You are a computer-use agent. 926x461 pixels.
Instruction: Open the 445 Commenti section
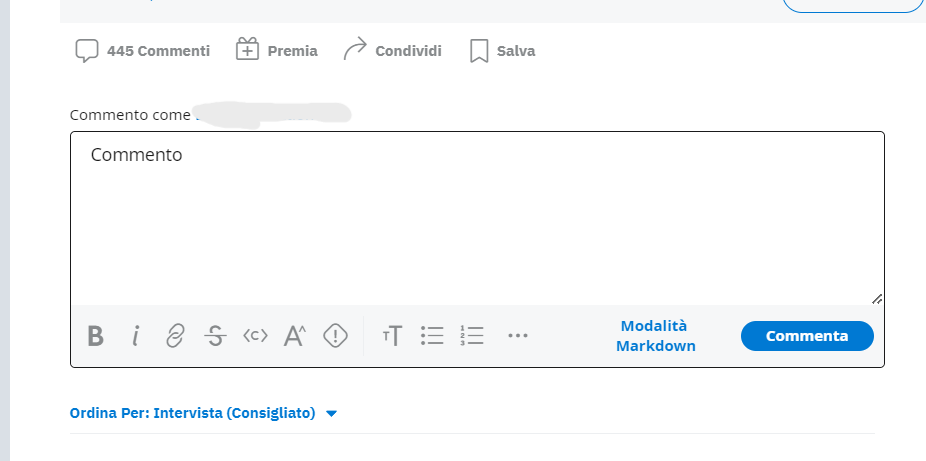[143, 51]
